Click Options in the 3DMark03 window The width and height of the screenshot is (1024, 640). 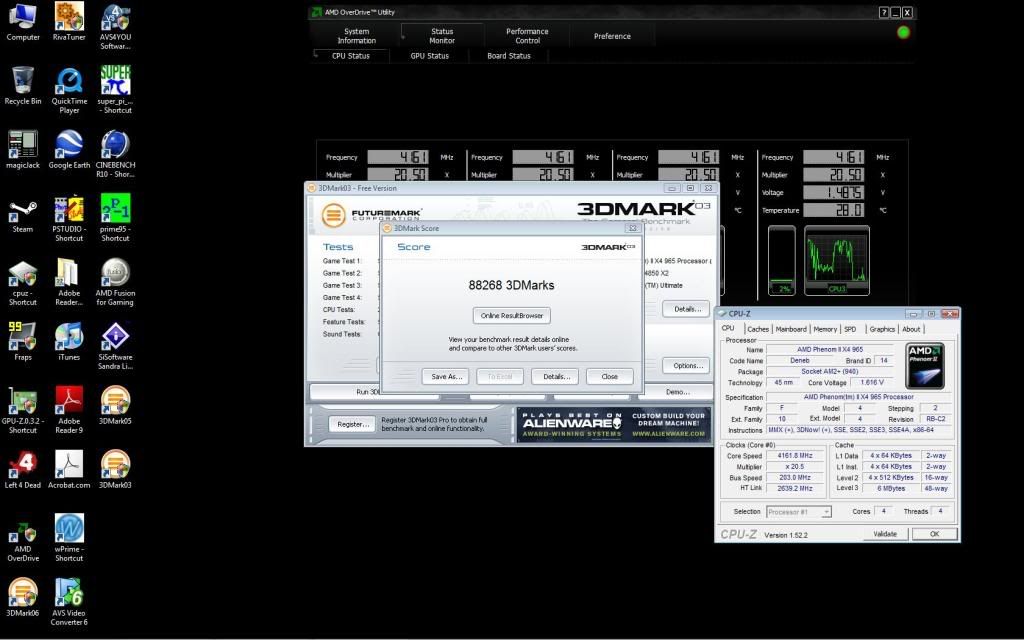(x=687, y=366)
